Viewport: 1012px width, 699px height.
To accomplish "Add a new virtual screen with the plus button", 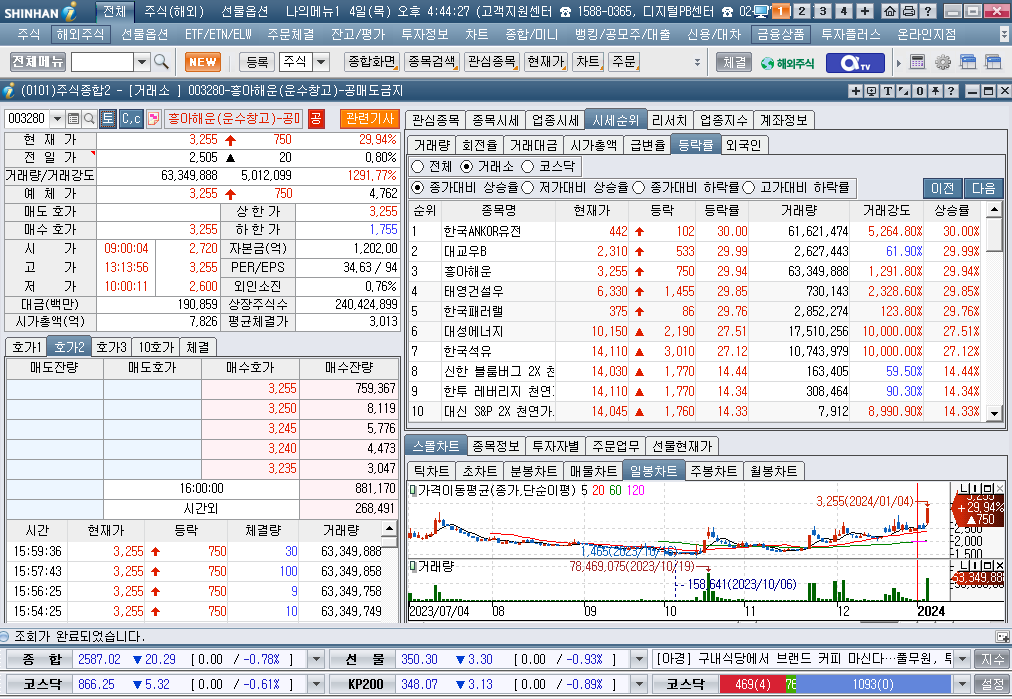I will point(865,11).
